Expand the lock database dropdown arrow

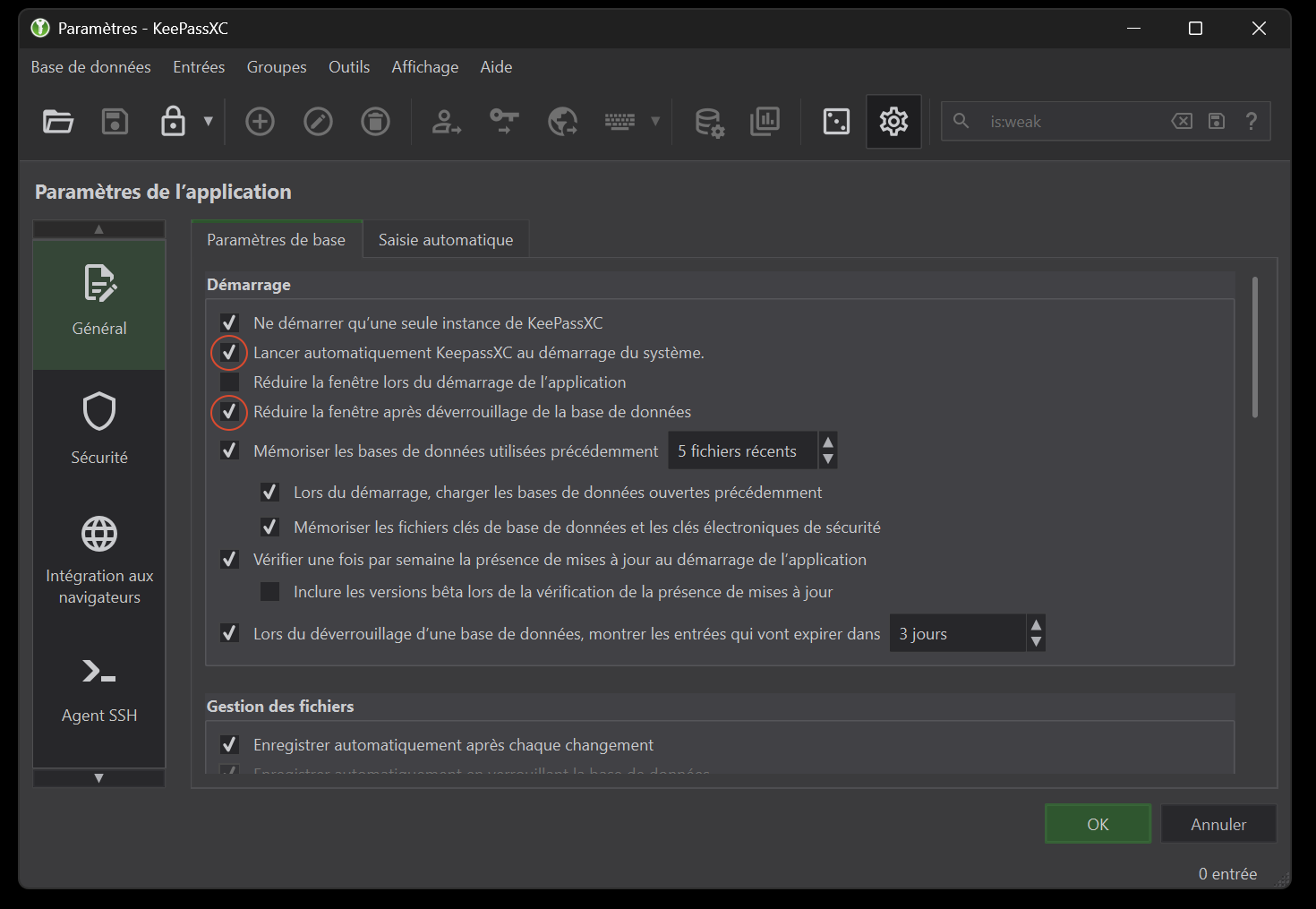(208, 121)
